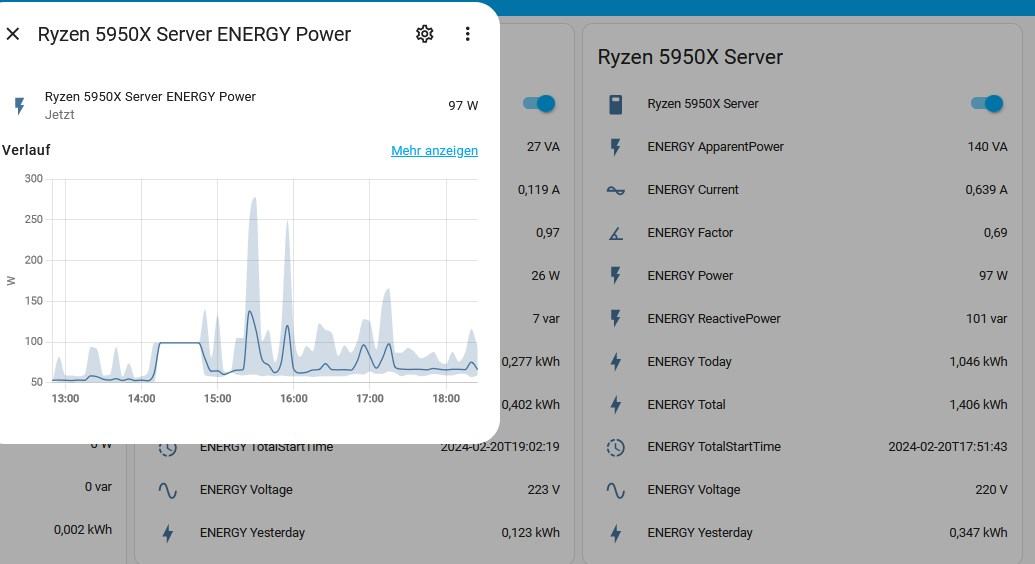Click the '7 var' value in middle card
1035x564 pixels.
(546, 318)
